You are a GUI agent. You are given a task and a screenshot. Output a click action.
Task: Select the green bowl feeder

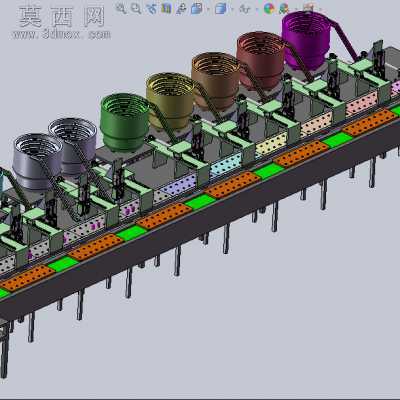(125, 122)
